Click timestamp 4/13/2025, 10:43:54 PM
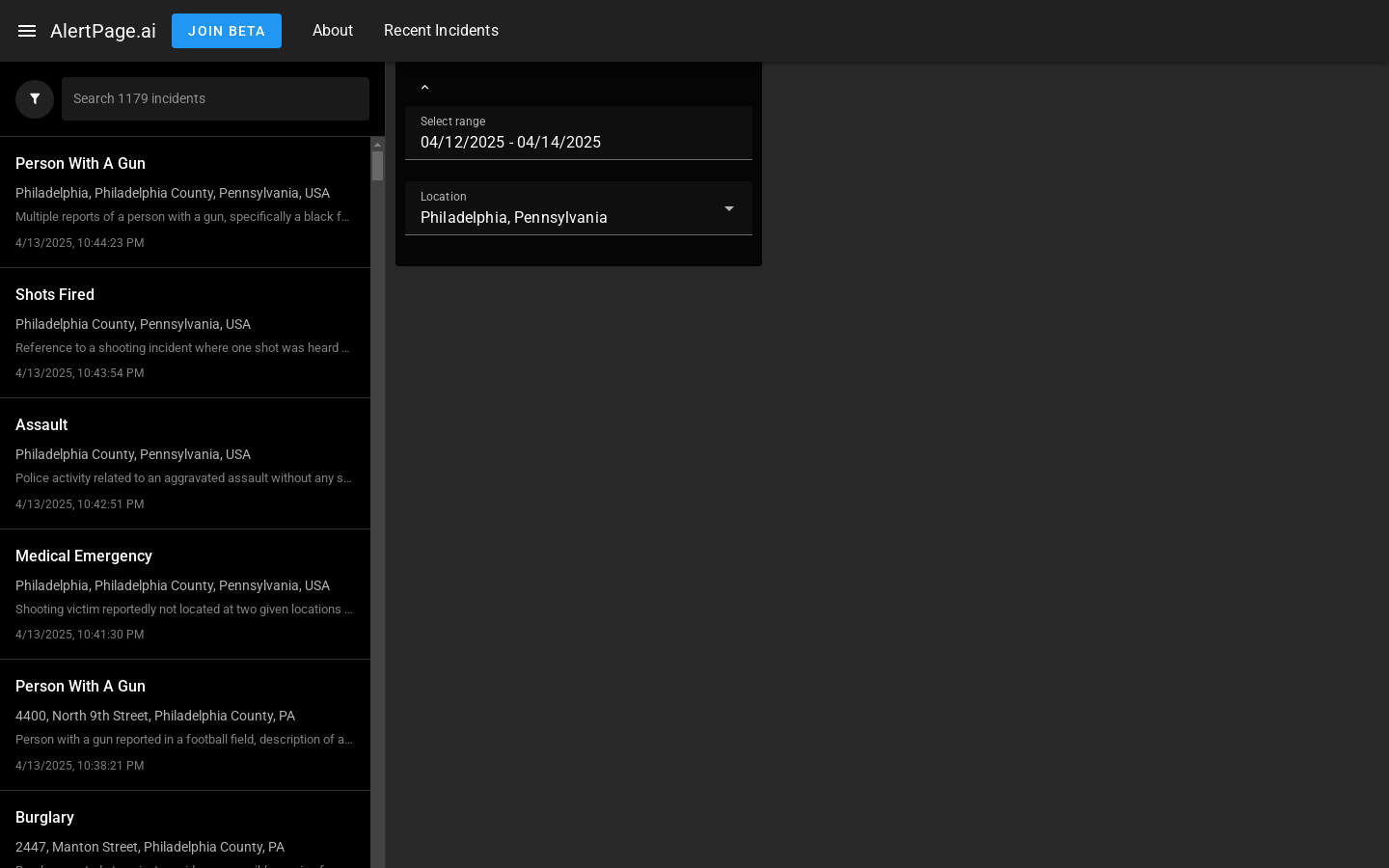 click(x=80, y=373)
